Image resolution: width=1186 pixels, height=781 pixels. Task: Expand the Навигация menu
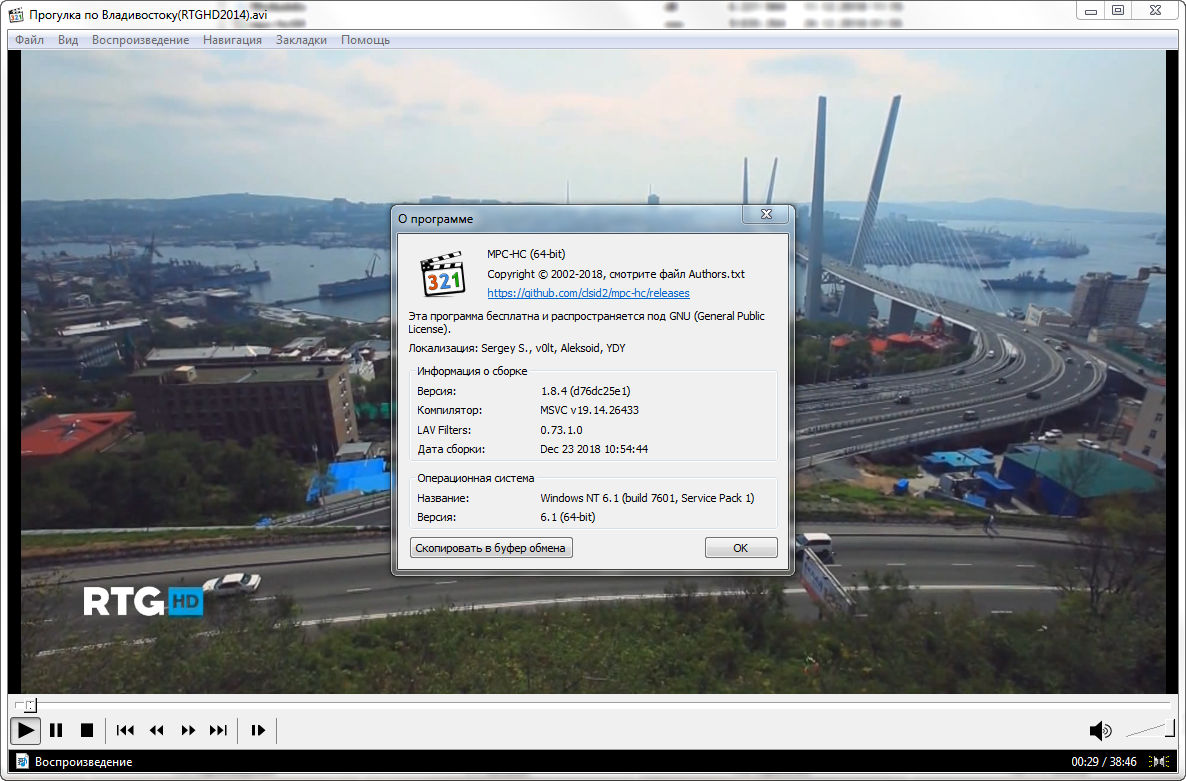[232, 40]
